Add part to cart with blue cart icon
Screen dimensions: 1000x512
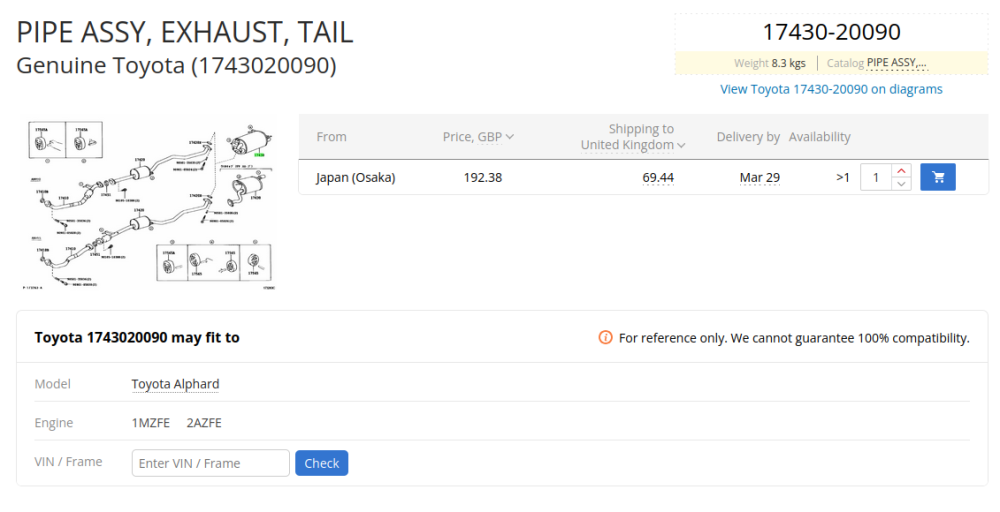(x=938, y=177)
